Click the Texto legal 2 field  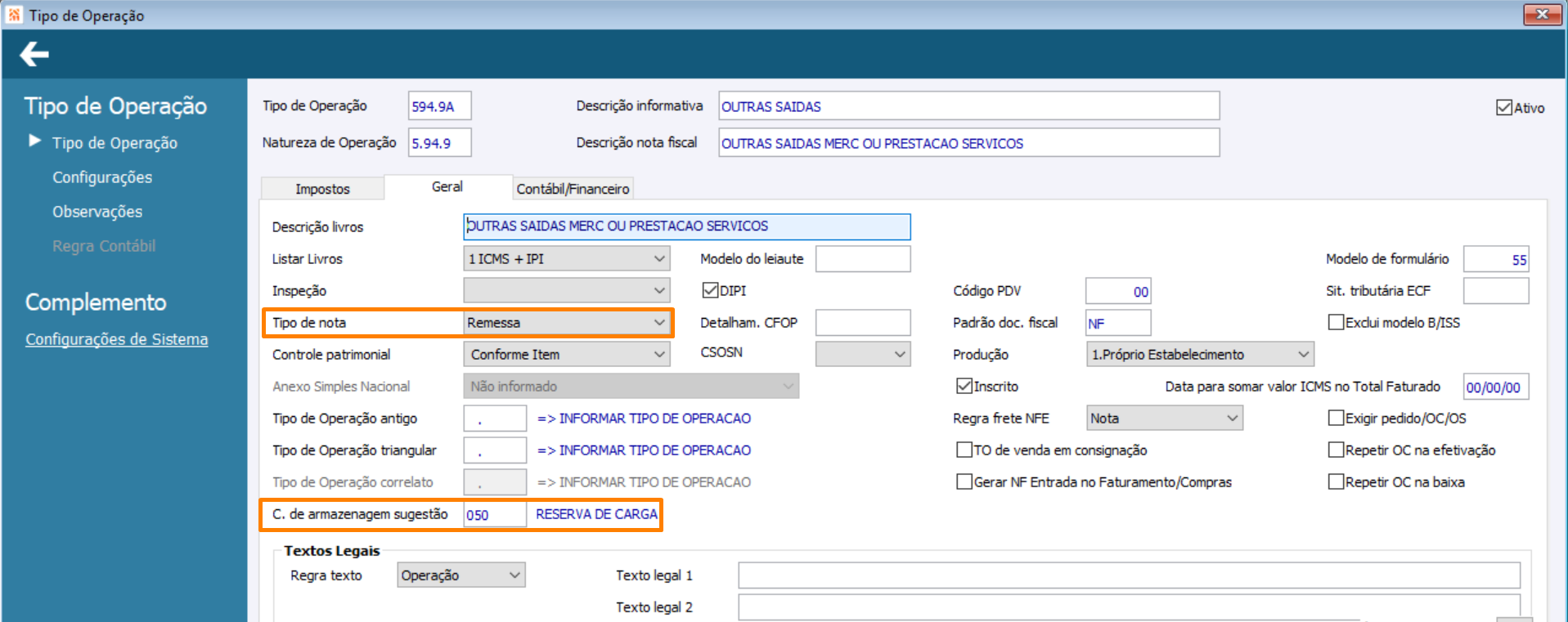[x=1129, y=607]
